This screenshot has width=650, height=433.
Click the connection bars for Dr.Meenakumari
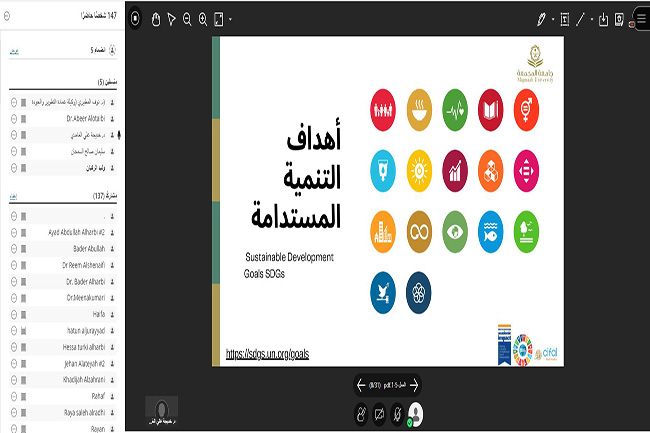[24, 298]
